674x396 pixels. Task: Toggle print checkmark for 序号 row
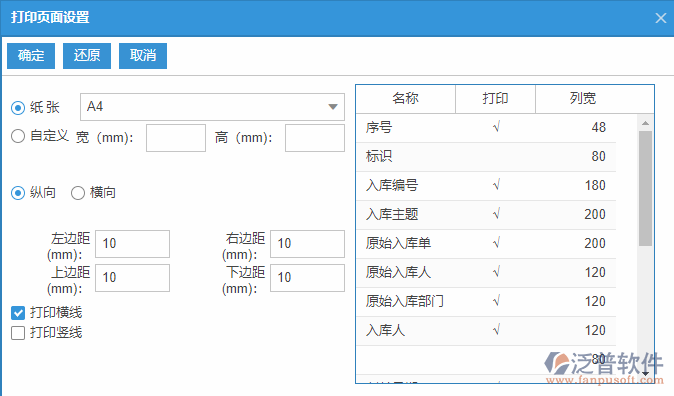point(496,128)
